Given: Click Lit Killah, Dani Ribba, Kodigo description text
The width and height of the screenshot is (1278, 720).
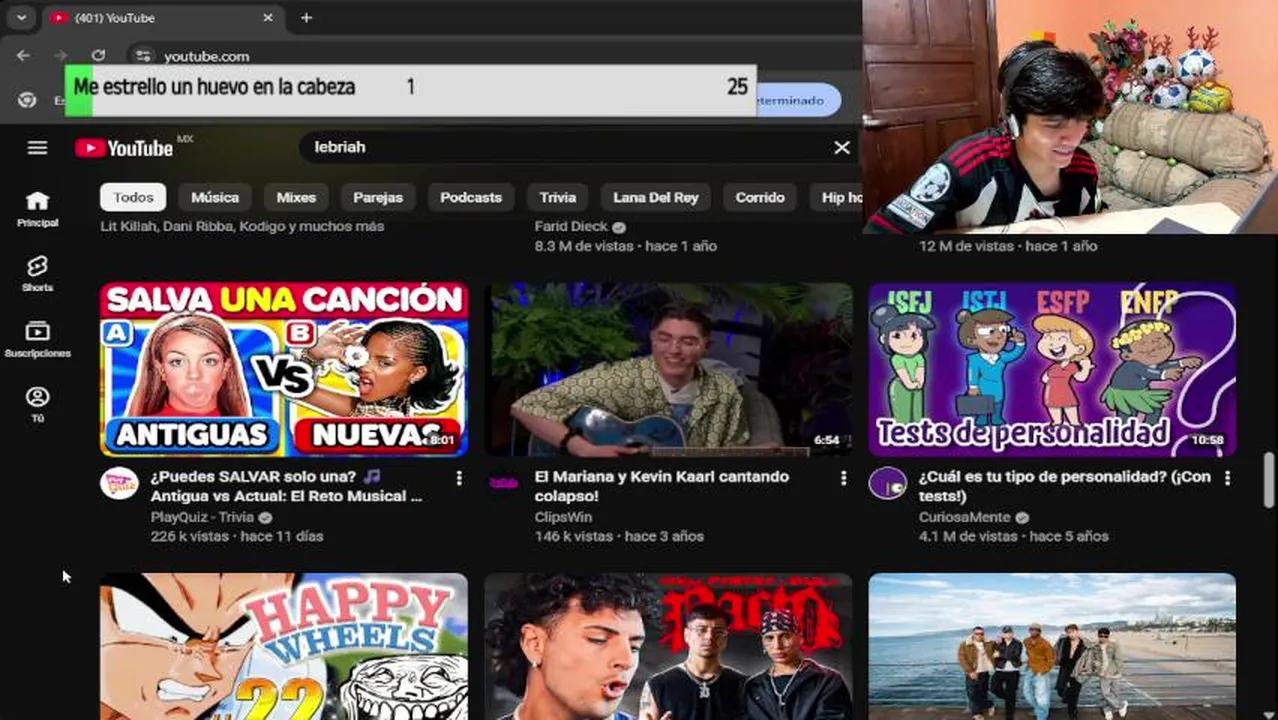Looking at the screenshot, I should pos(242,227).
